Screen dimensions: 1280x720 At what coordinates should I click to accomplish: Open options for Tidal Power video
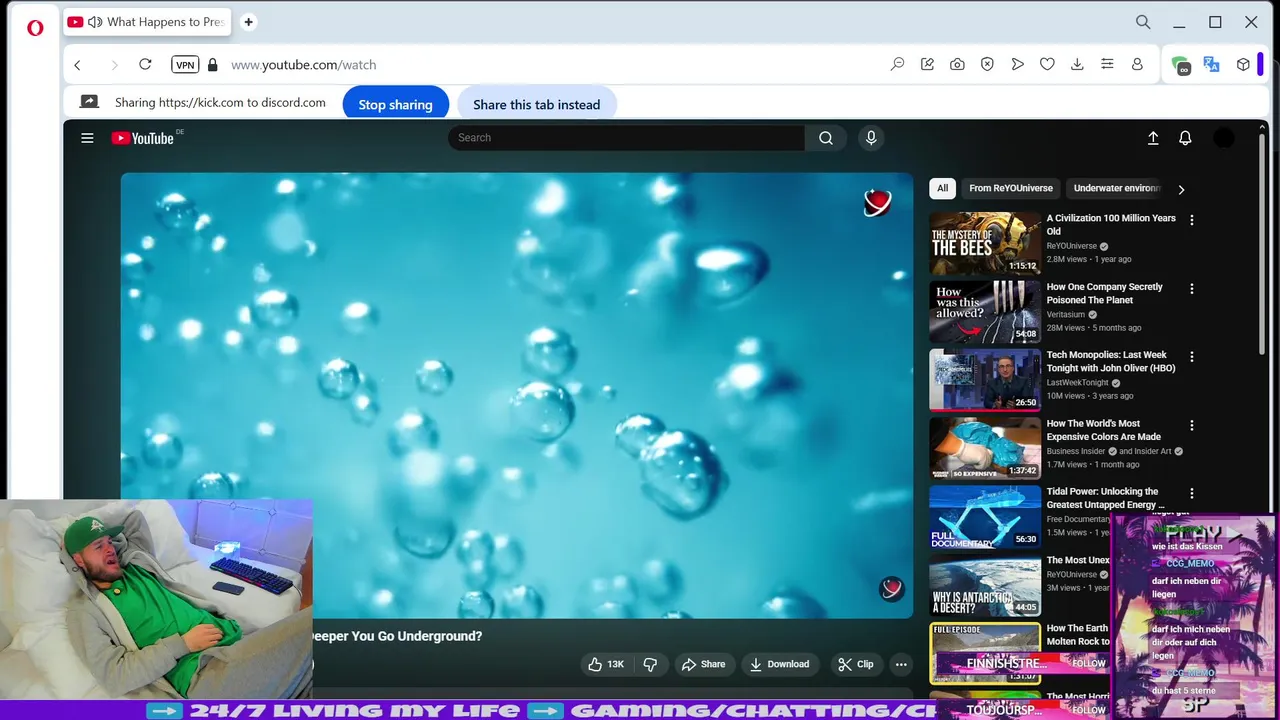[1191, 494]
